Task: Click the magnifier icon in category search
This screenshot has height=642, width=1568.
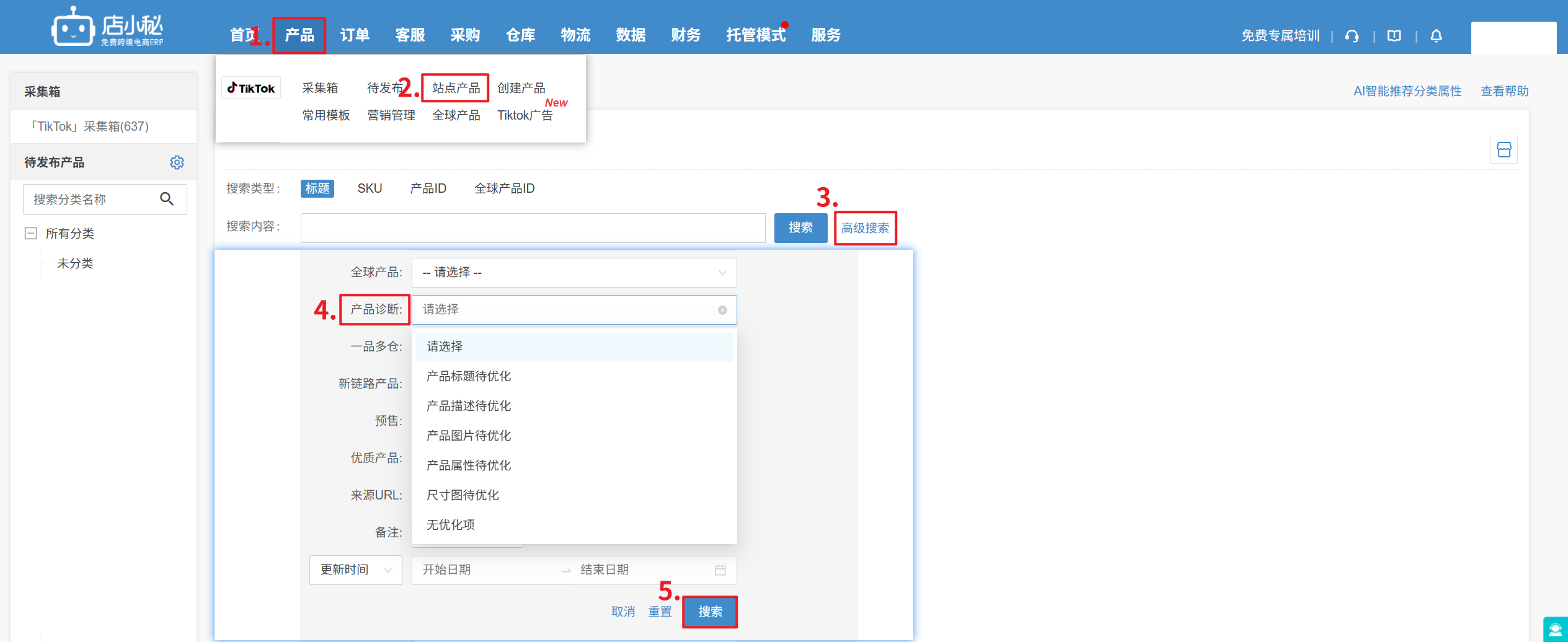Action: [167, 199]
